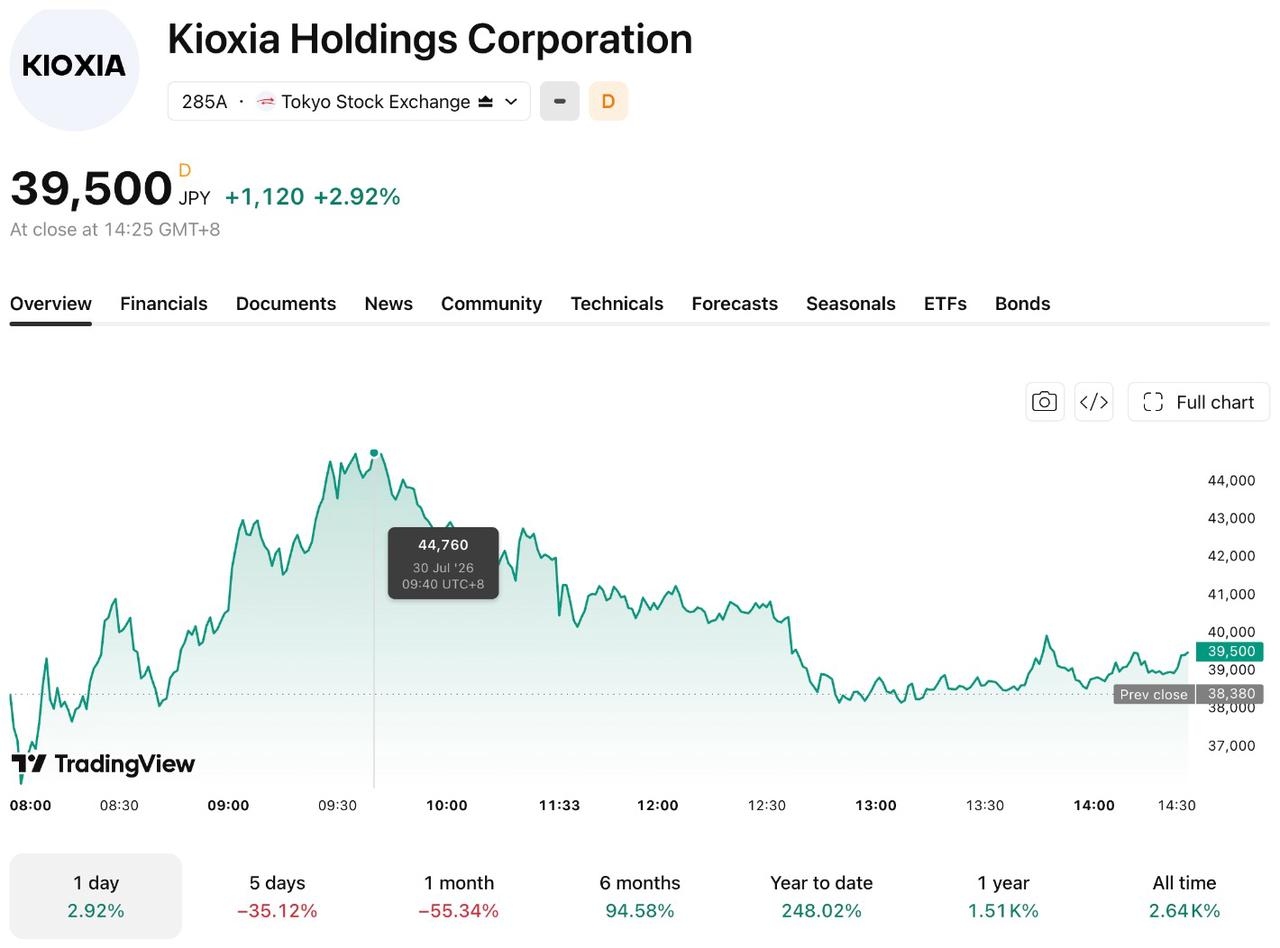Switch to the 5 days range
The width and height of the screenshot is (1280, 948).
point(277,896)
